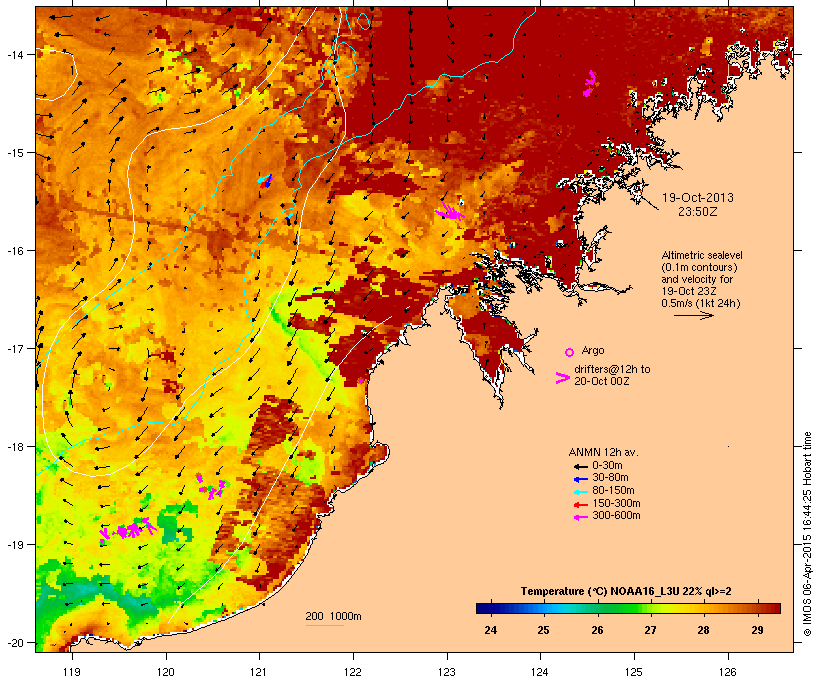Click the drifters@12h legend text

[x=612, y=375]
